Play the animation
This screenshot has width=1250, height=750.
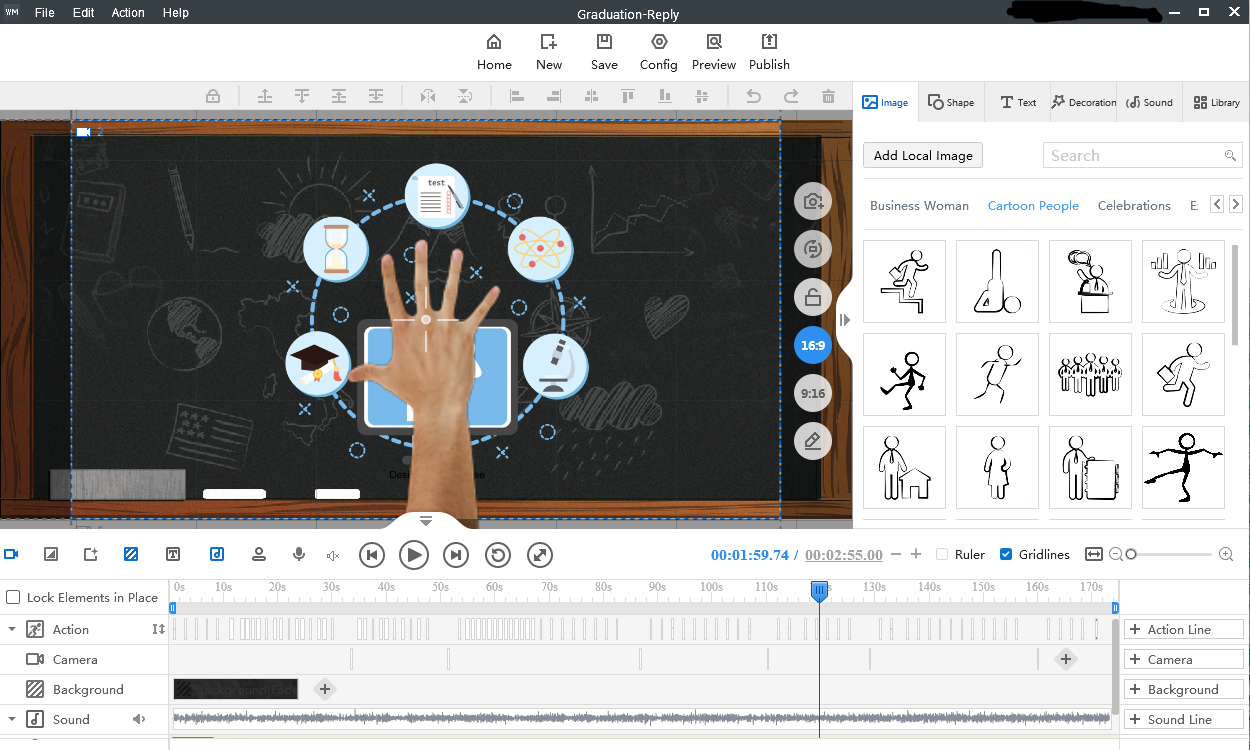point(414,554)
